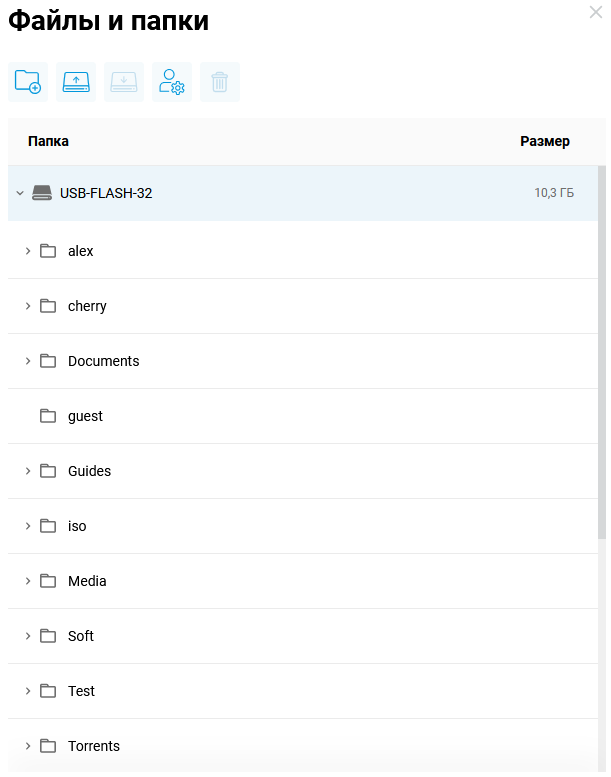This screenshot has height=777, width=611.
Task: Expand the Torrents folder chevron
Action: (x=28, y=746)
